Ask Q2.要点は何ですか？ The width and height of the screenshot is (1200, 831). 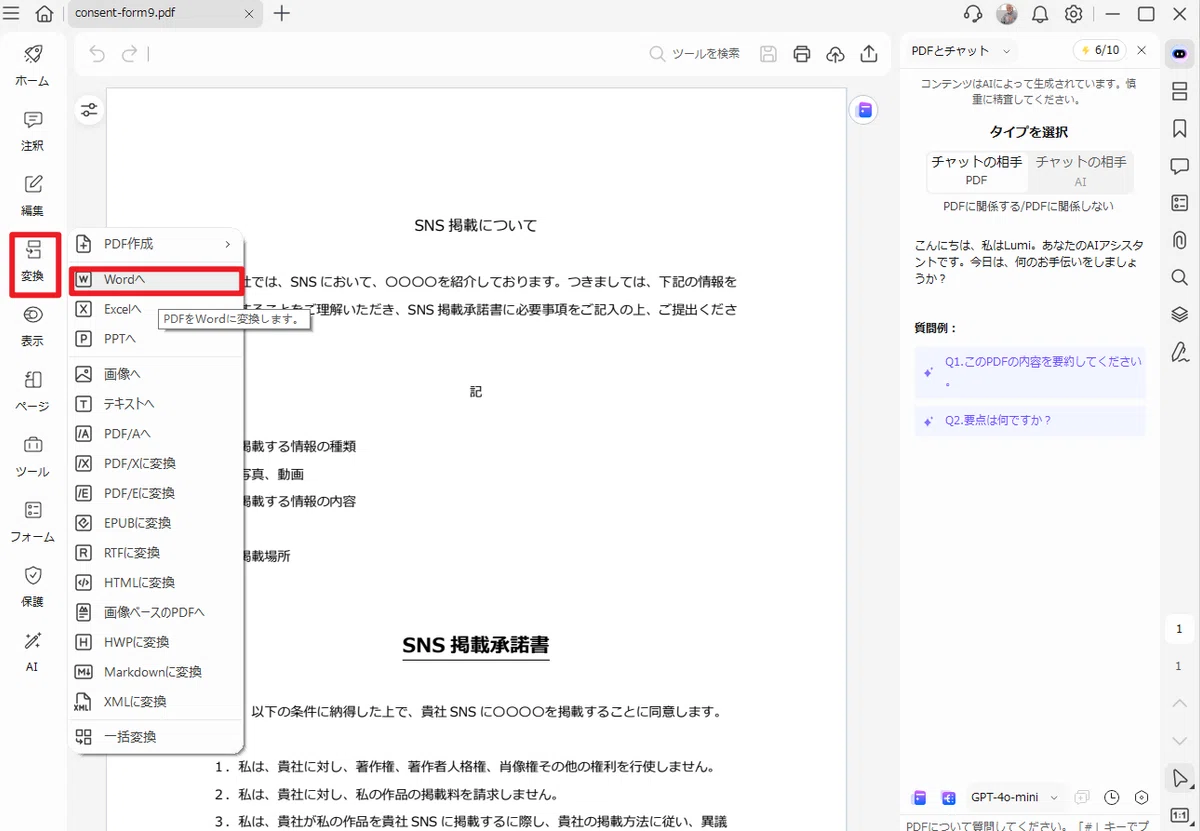click(1030, 421)
